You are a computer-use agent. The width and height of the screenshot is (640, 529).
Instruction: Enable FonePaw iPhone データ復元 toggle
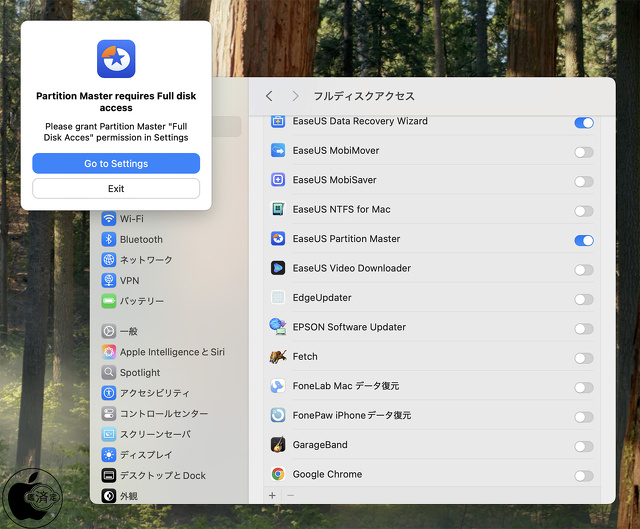coord(584,417)
